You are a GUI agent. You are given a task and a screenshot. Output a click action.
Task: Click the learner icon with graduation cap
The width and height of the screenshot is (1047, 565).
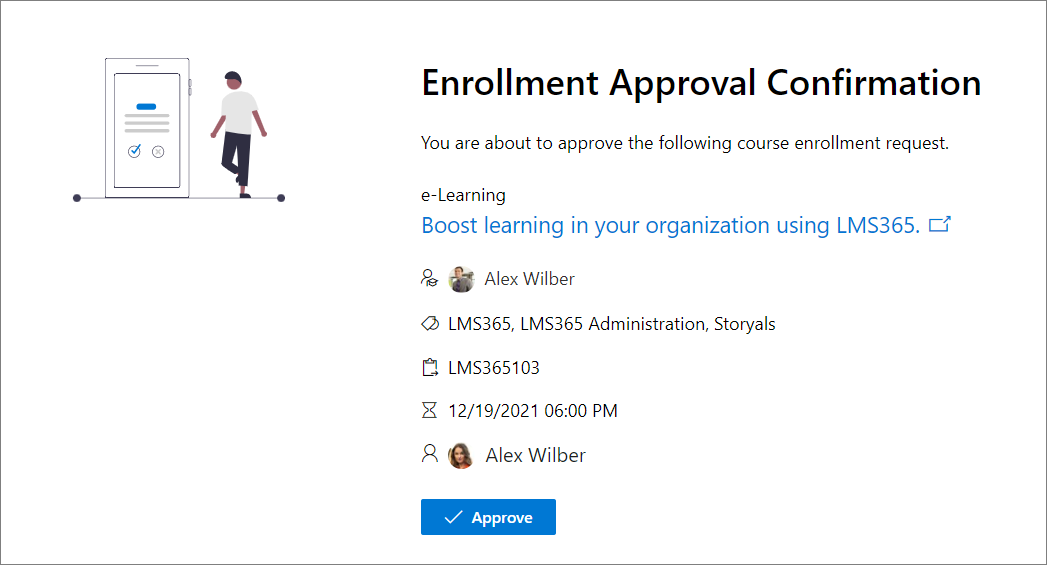coord(430,279)
